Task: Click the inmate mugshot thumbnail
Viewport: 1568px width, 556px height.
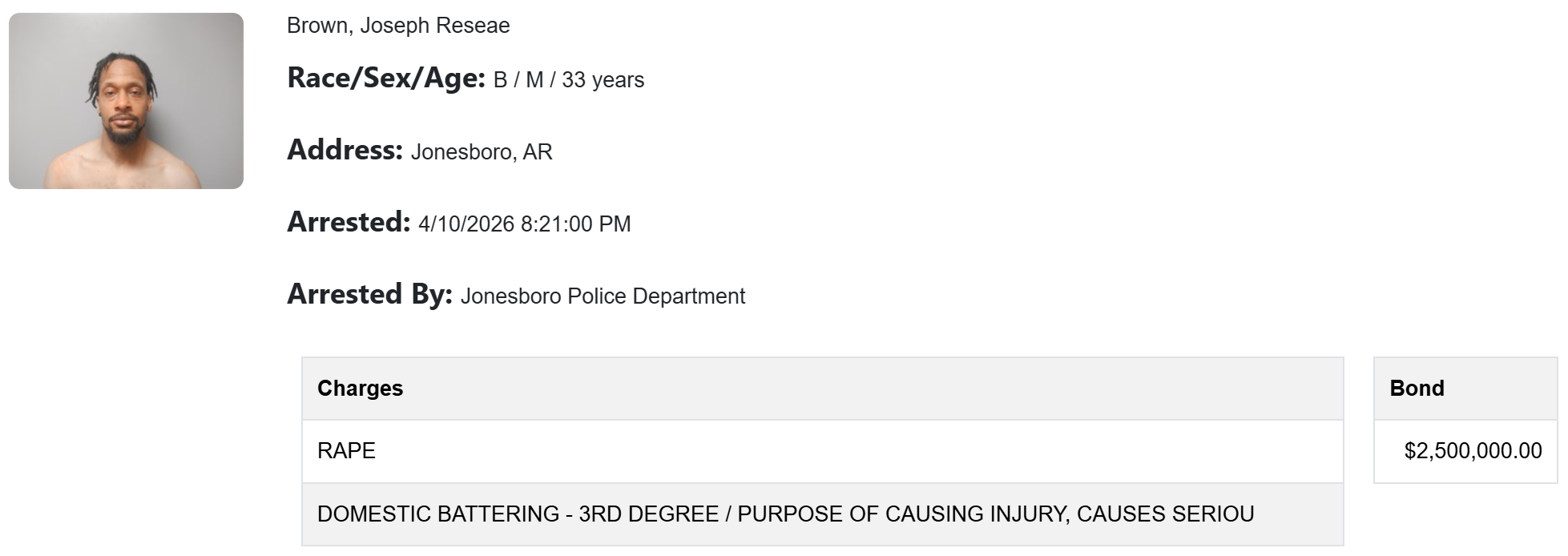Action: (x=126, y=101)
